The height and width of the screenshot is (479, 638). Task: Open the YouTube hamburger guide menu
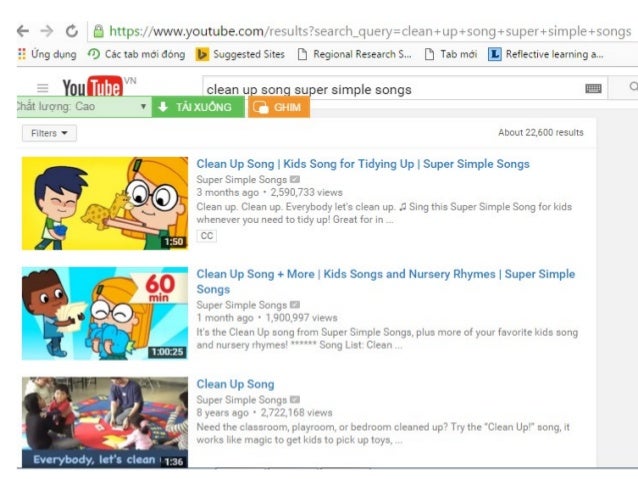[x=42, y=88]
